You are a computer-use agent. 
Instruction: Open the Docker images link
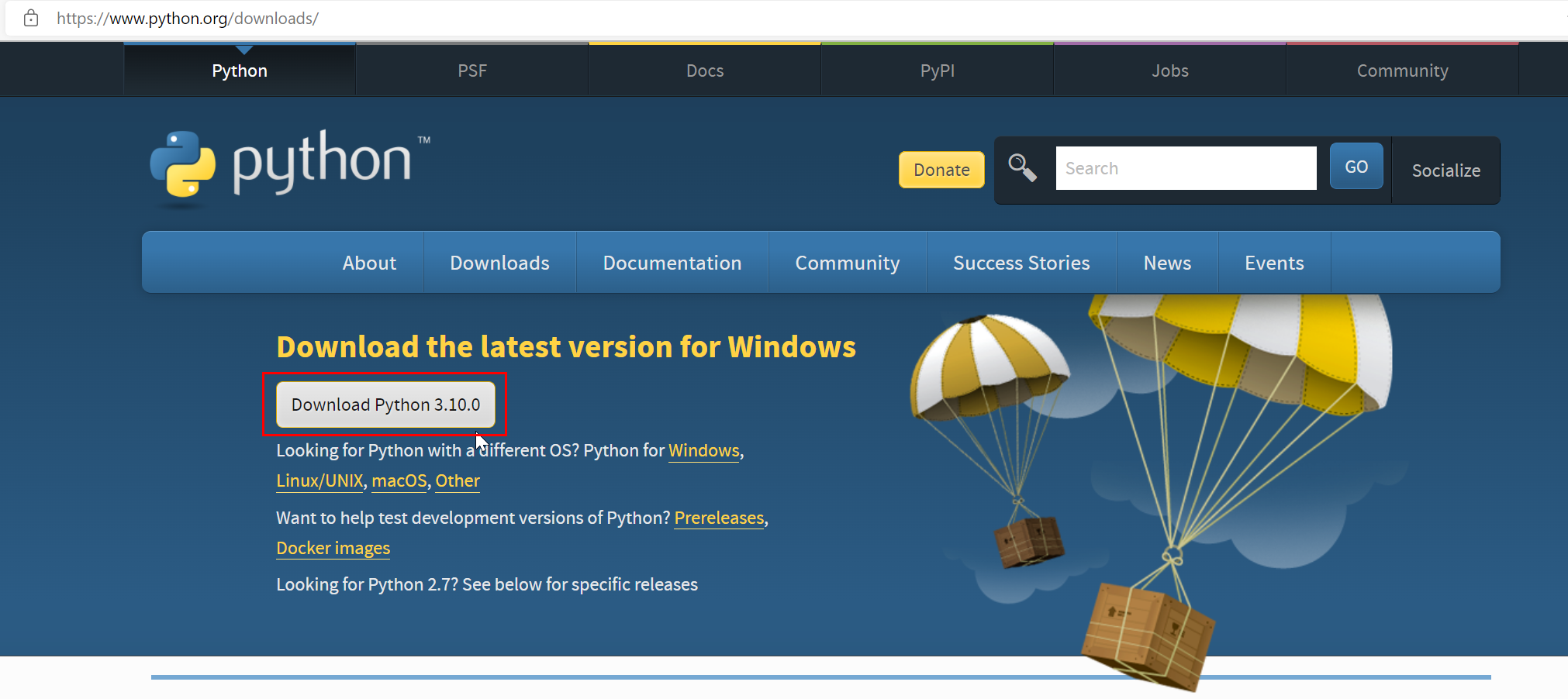click(333, 548)
